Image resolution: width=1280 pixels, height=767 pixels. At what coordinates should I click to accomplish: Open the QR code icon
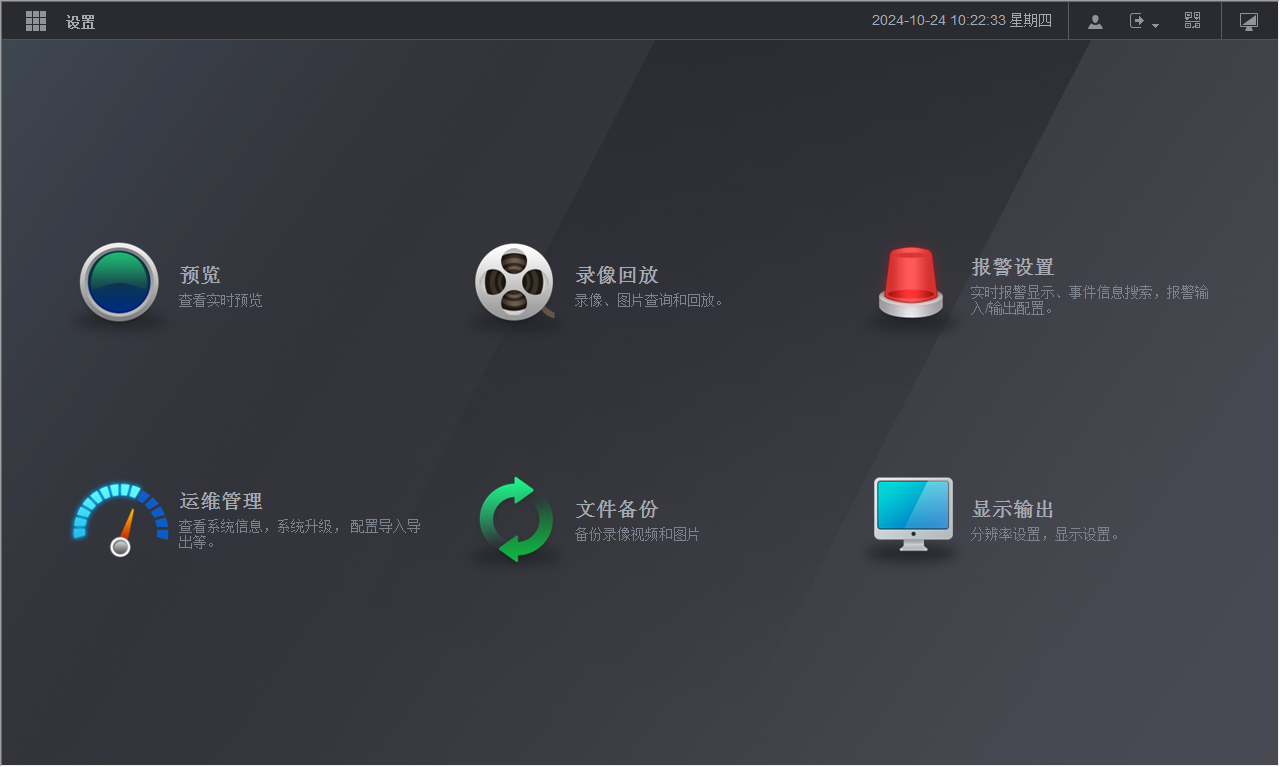coord(1192,21)
